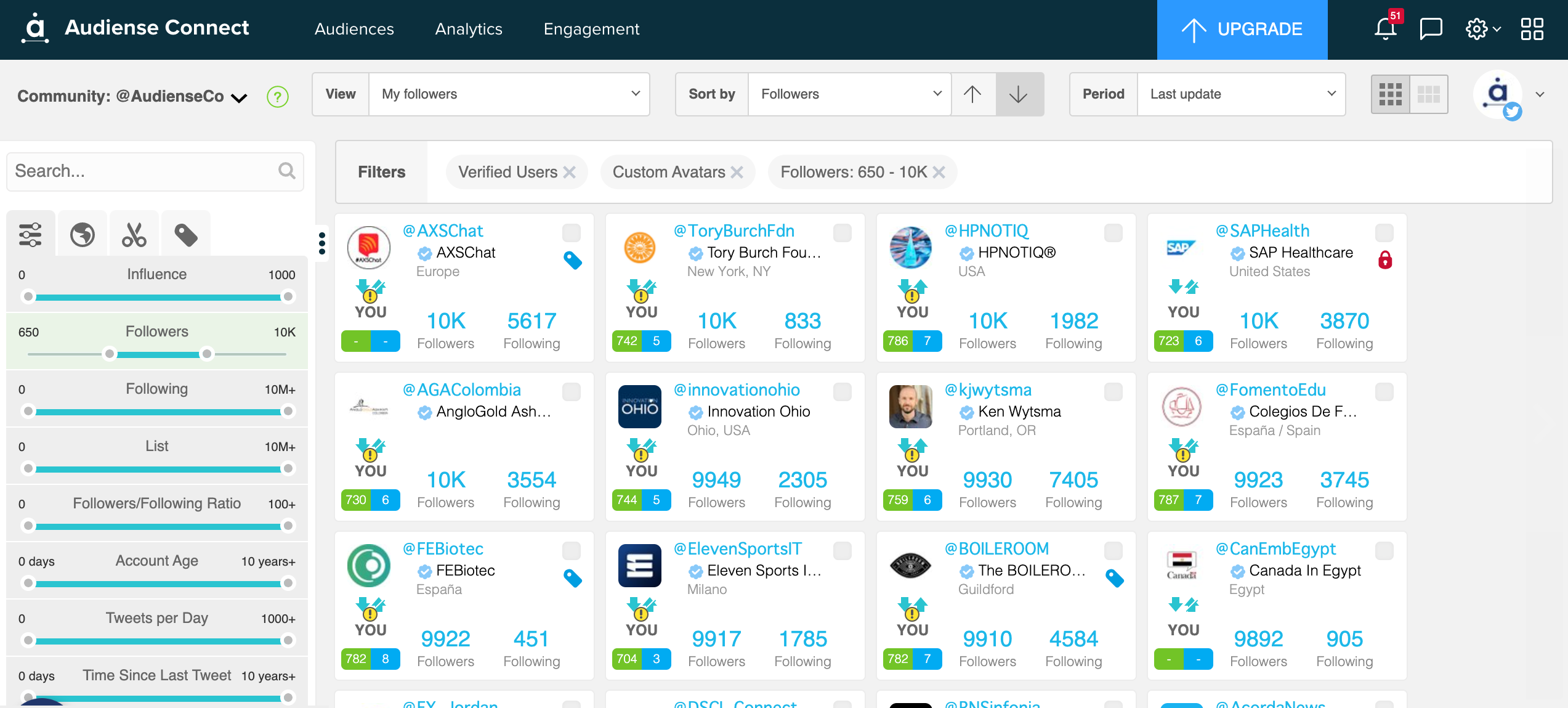Viewport: 1568px width, 708px height.
Task: Click the red lock on SAPHealth card
Action: [x=1385, y=260]
